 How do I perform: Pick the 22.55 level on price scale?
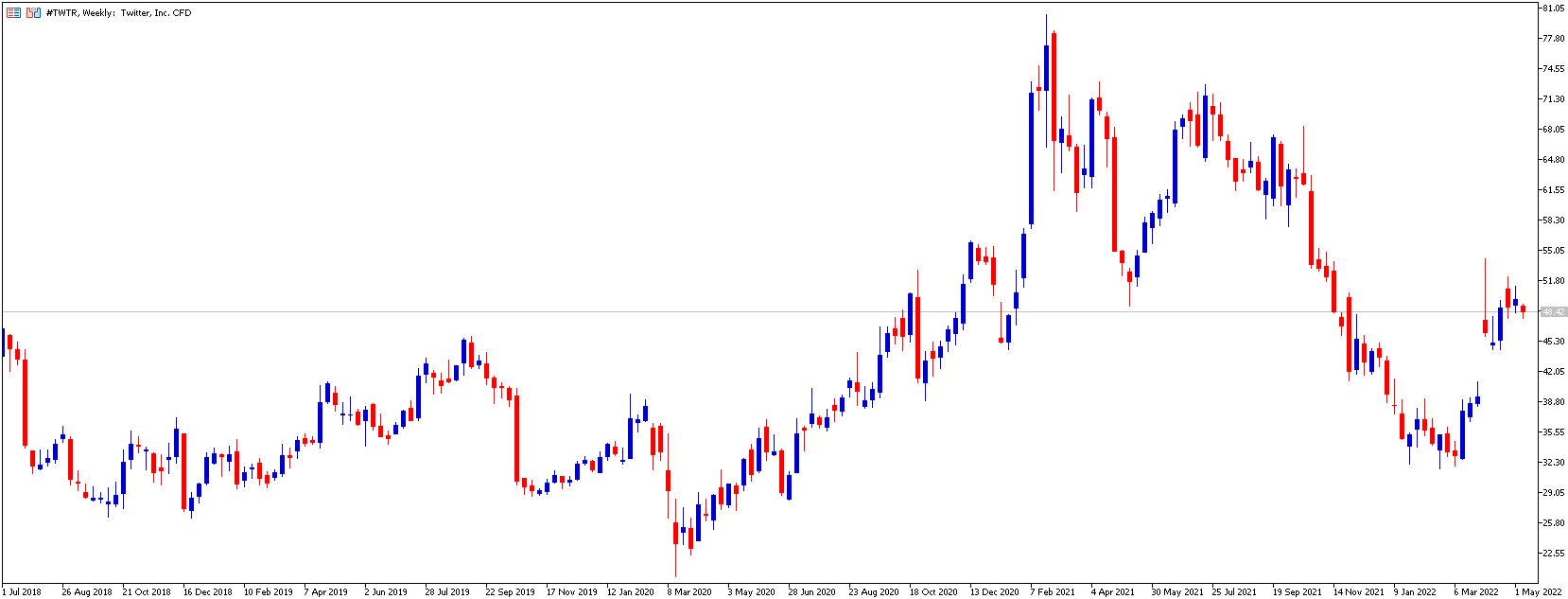1552,554
